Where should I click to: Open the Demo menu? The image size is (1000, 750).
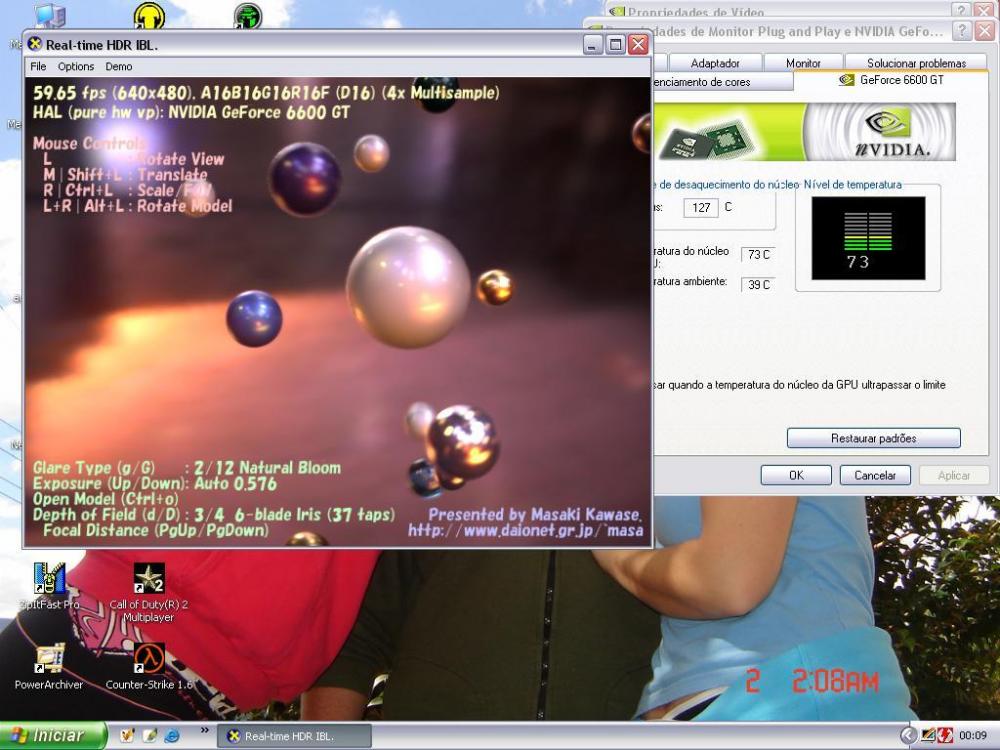(x=119, y=67)
